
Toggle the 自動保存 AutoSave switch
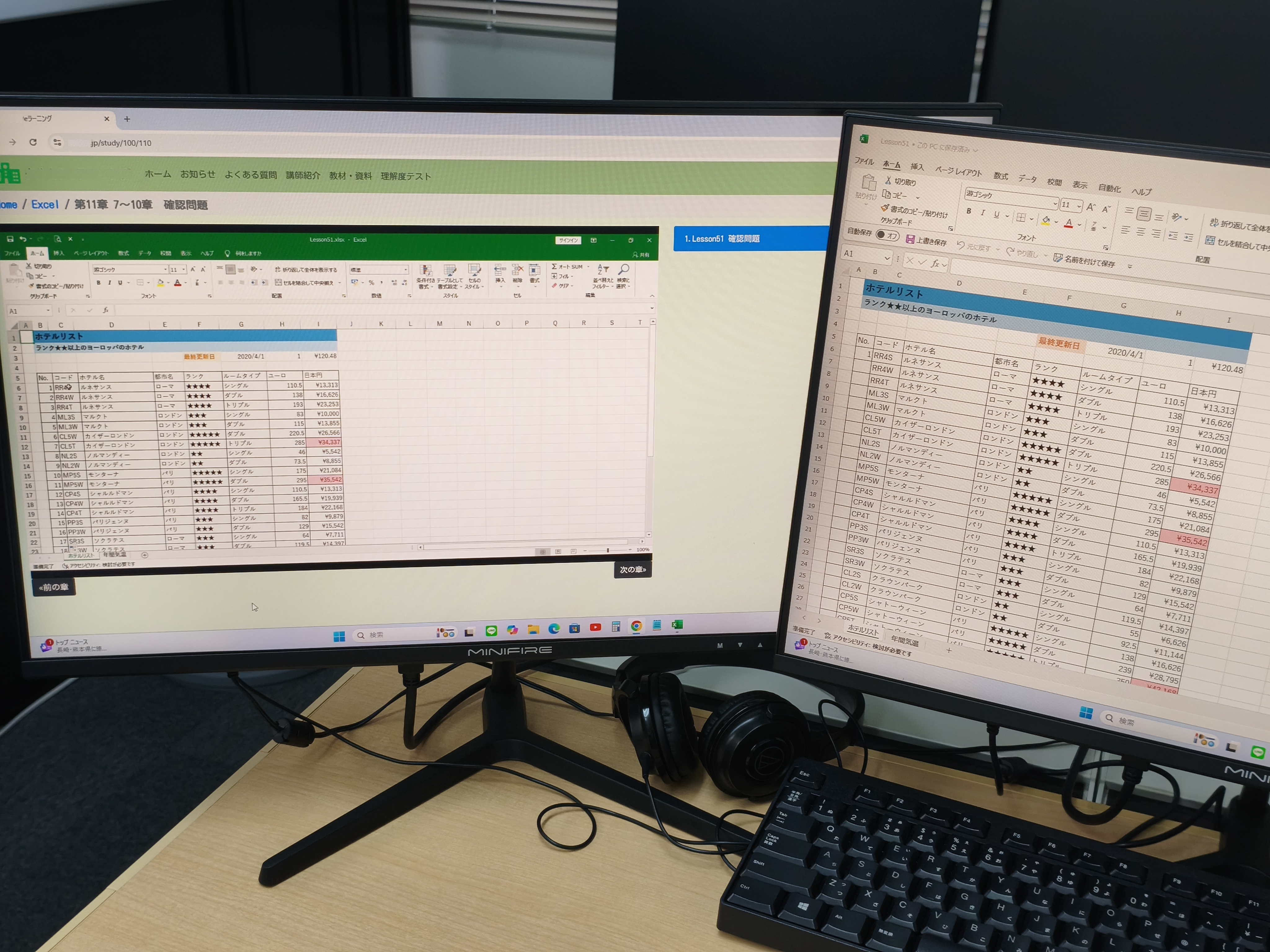(x=888, y=235)
